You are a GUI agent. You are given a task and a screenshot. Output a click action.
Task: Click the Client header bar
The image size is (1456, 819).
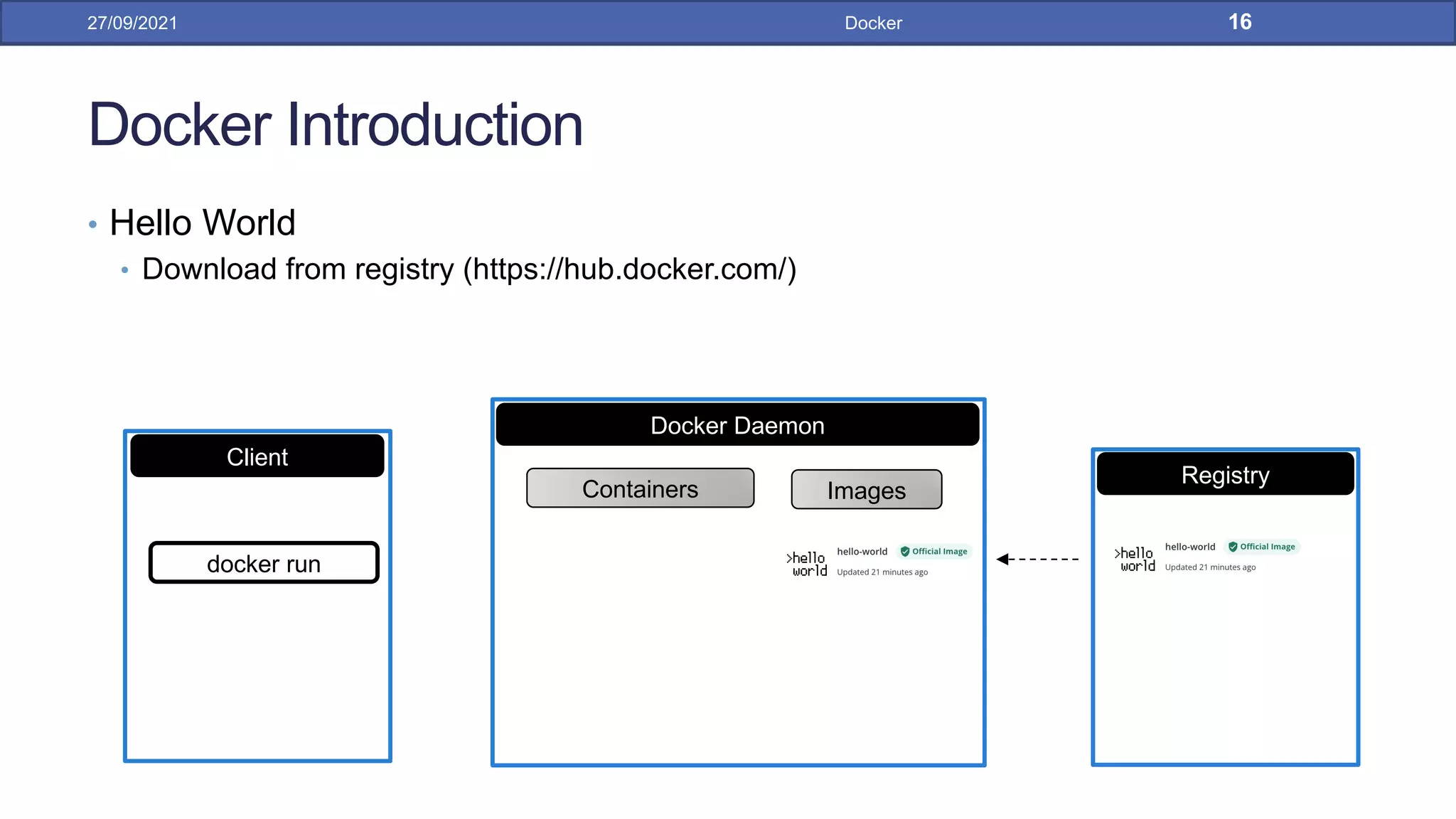point(257,456)
